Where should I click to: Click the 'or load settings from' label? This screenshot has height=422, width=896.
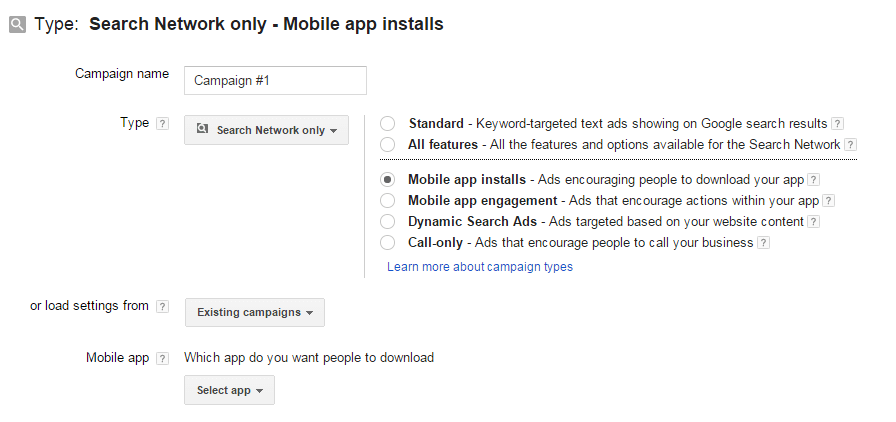click(x=89, y=306)
